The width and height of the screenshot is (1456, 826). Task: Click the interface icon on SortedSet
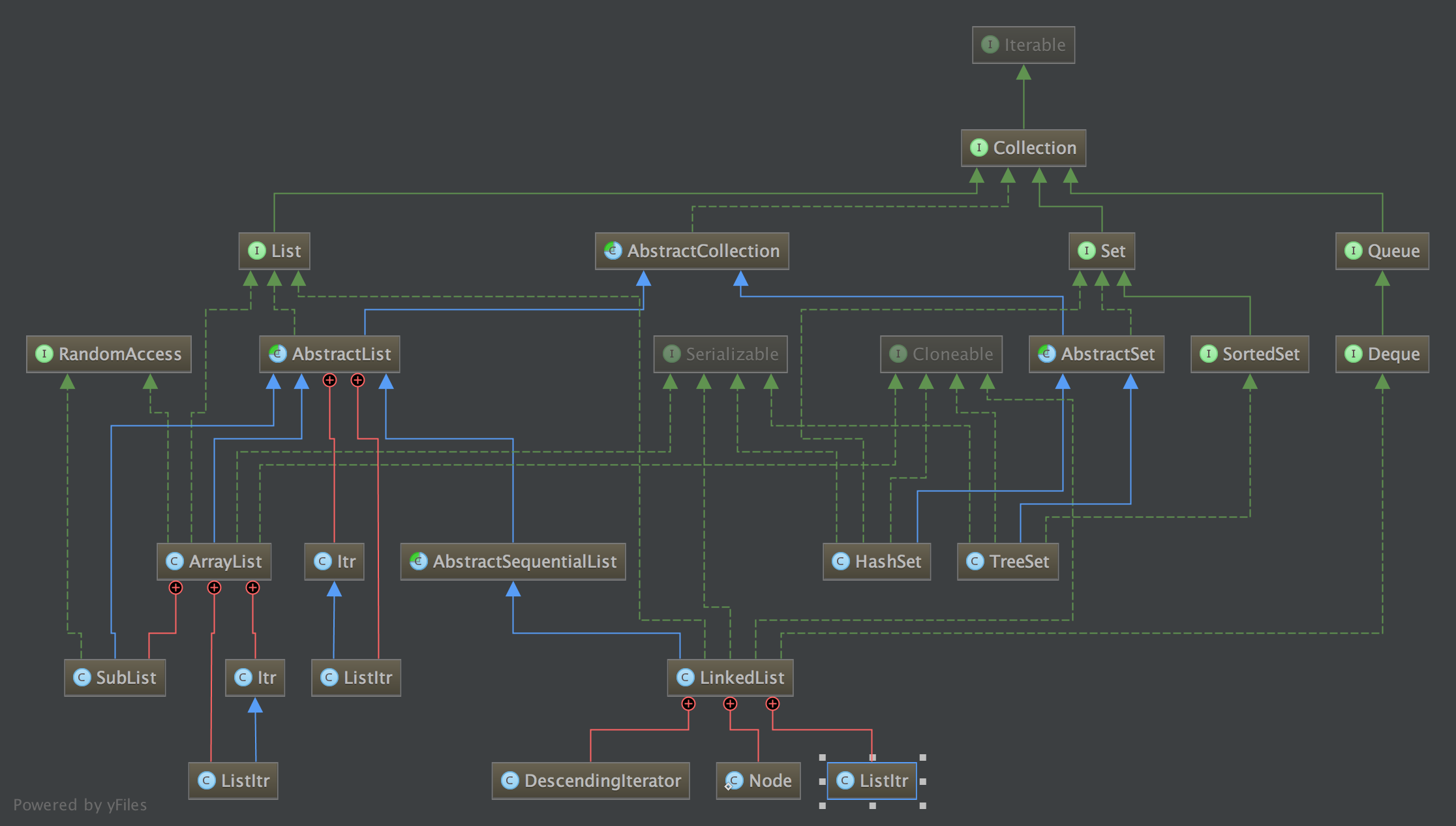click(x=1208, y=354)
